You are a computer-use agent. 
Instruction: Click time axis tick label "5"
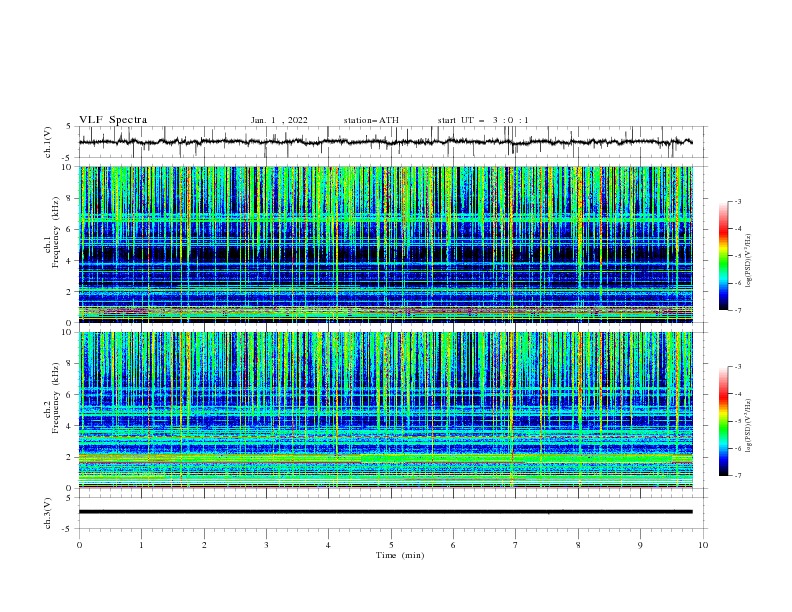pos(391,545)
